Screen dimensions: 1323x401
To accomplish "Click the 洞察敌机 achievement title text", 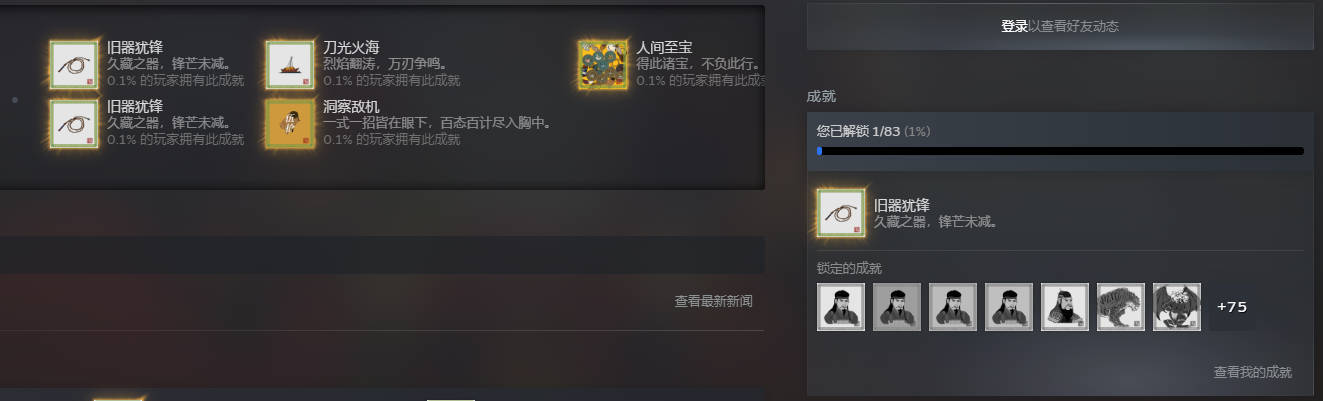I will [351, 106].
